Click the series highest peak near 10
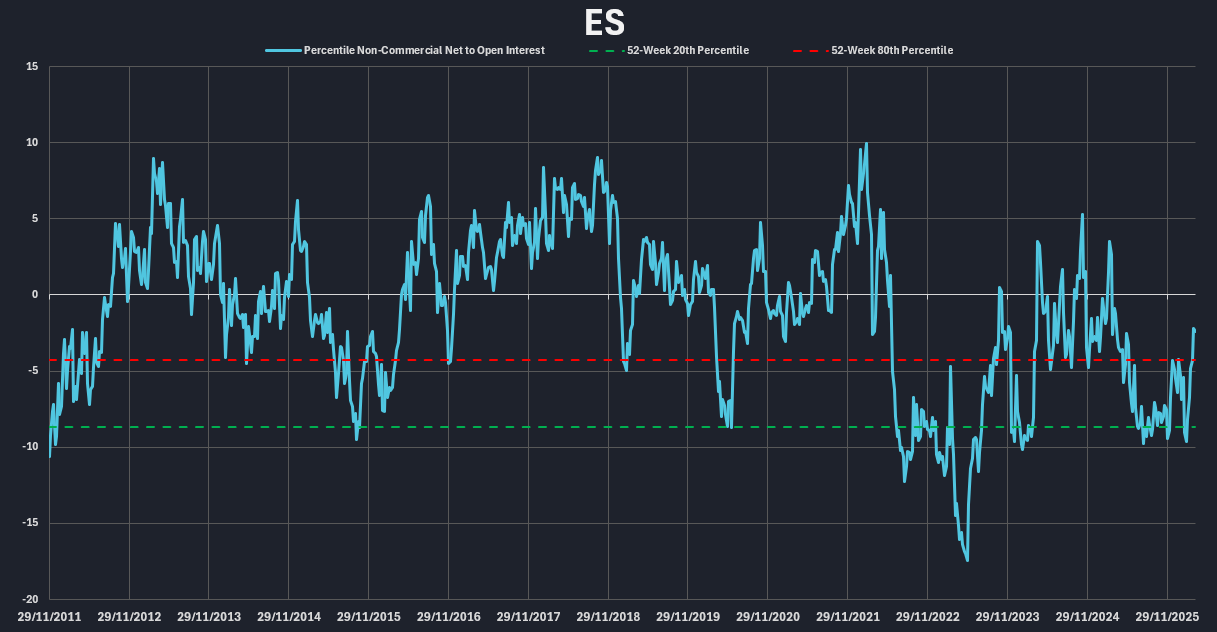 pos(865,144)
